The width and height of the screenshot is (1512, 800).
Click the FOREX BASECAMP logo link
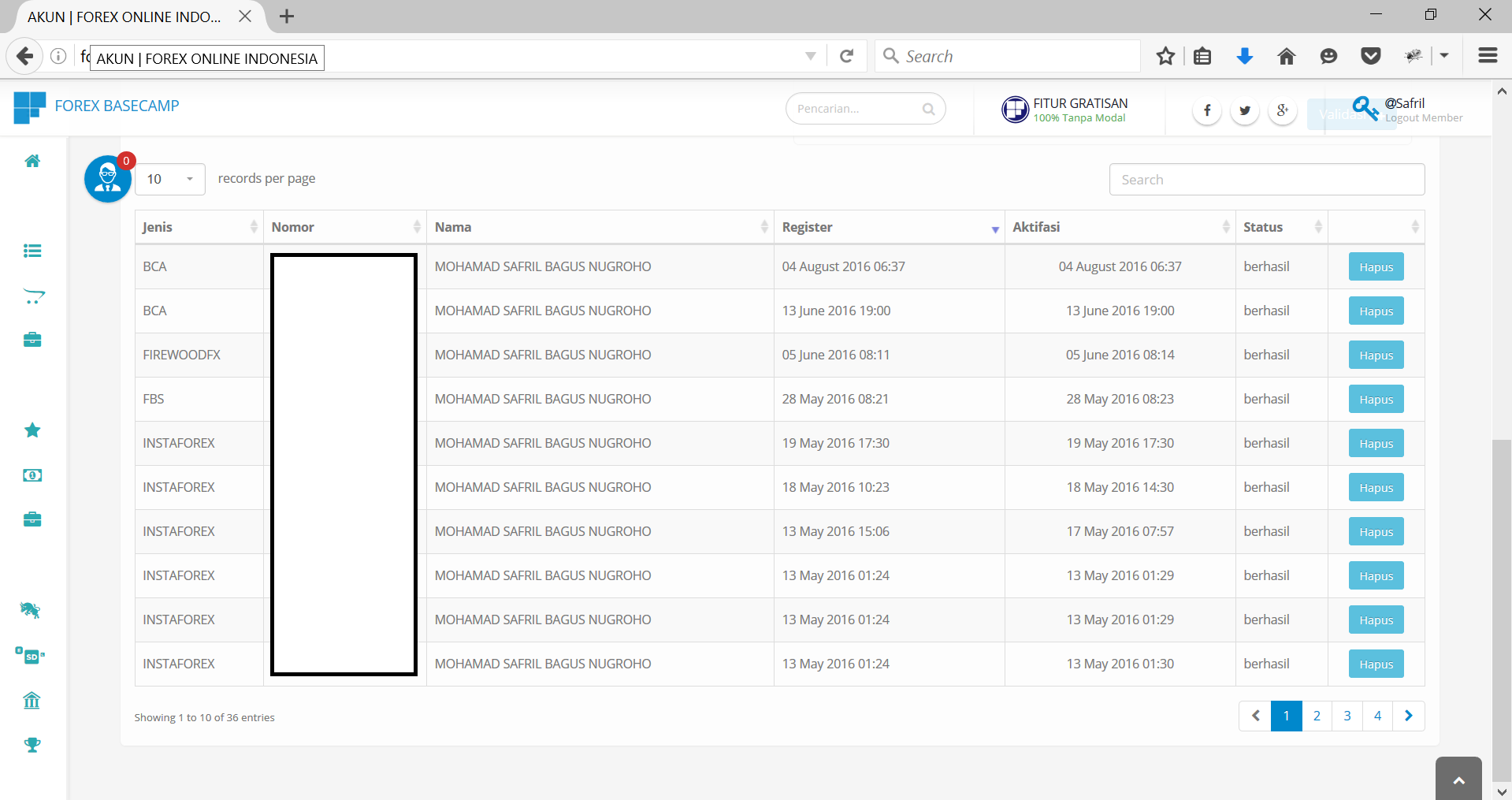tap(96, 106)
